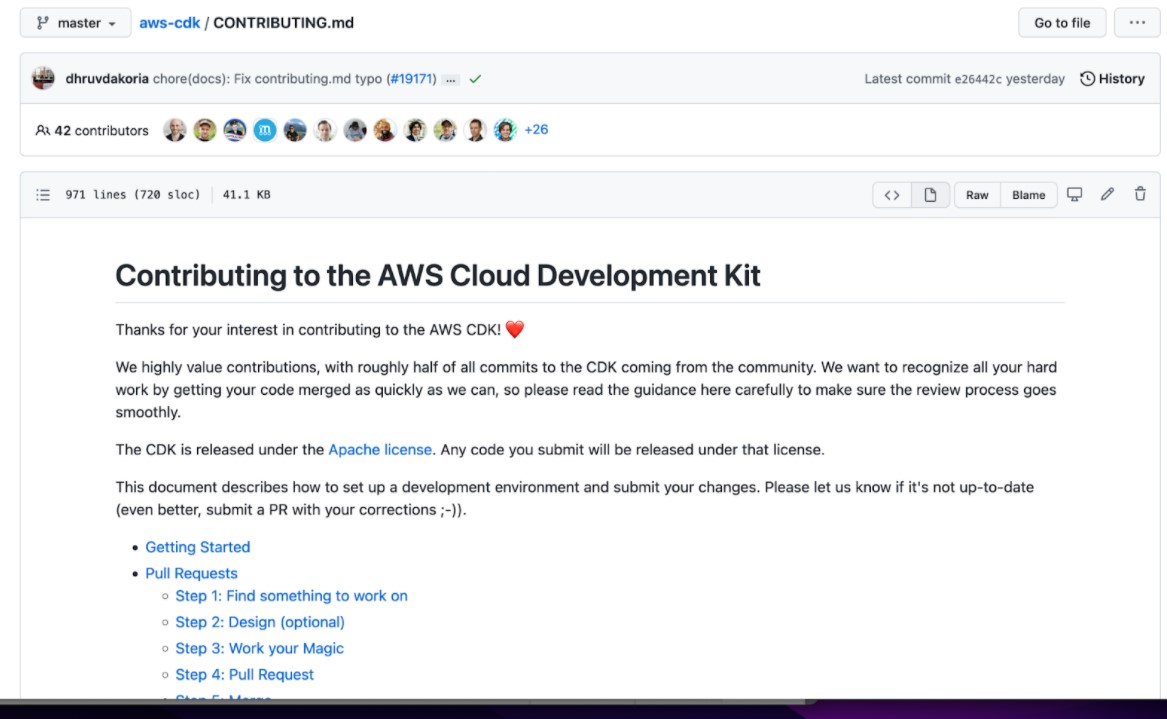
Task: Open pull request #19171 link
Action: [412, 79]
